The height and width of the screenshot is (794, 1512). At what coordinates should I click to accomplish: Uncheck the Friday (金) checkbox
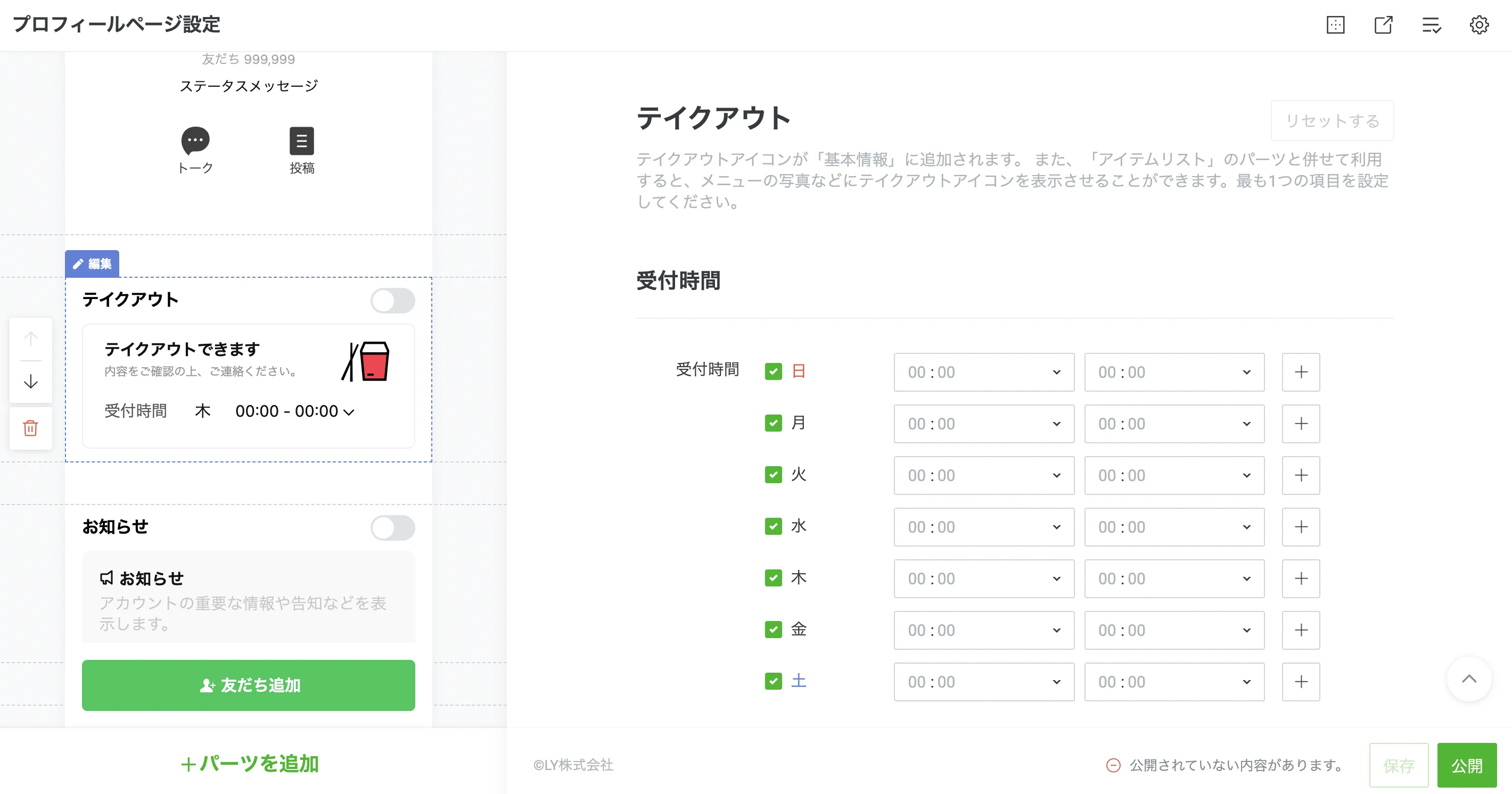pos(773,630)
